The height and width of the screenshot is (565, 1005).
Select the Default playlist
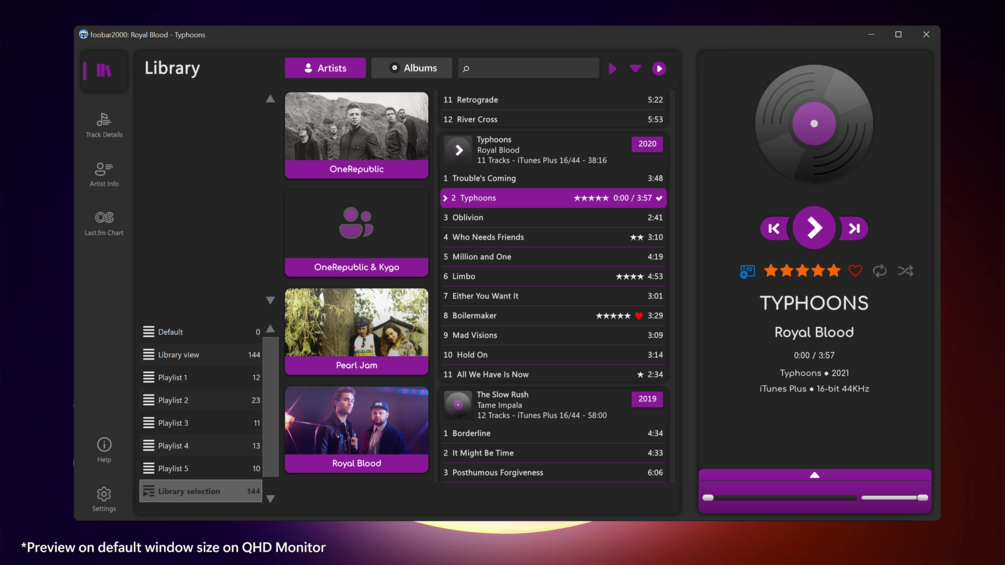201,332
